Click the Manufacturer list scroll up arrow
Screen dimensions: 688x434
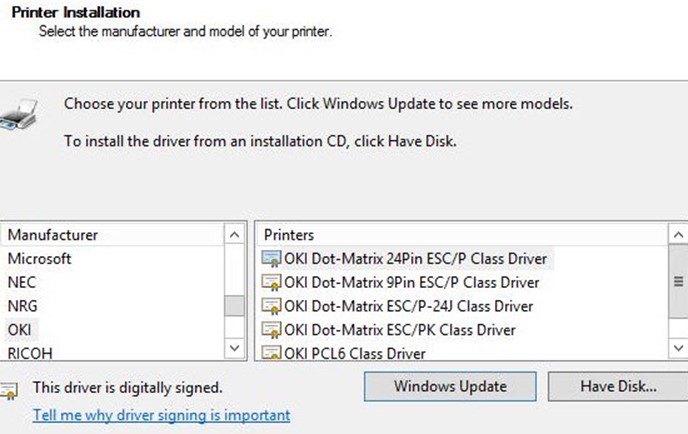coord(234,235)
